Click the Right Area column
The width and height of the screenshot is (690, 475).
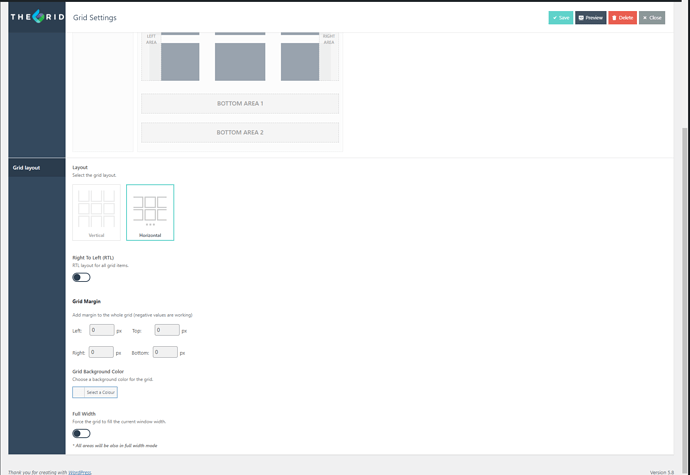pyautogui.click(x=328, y=55)
